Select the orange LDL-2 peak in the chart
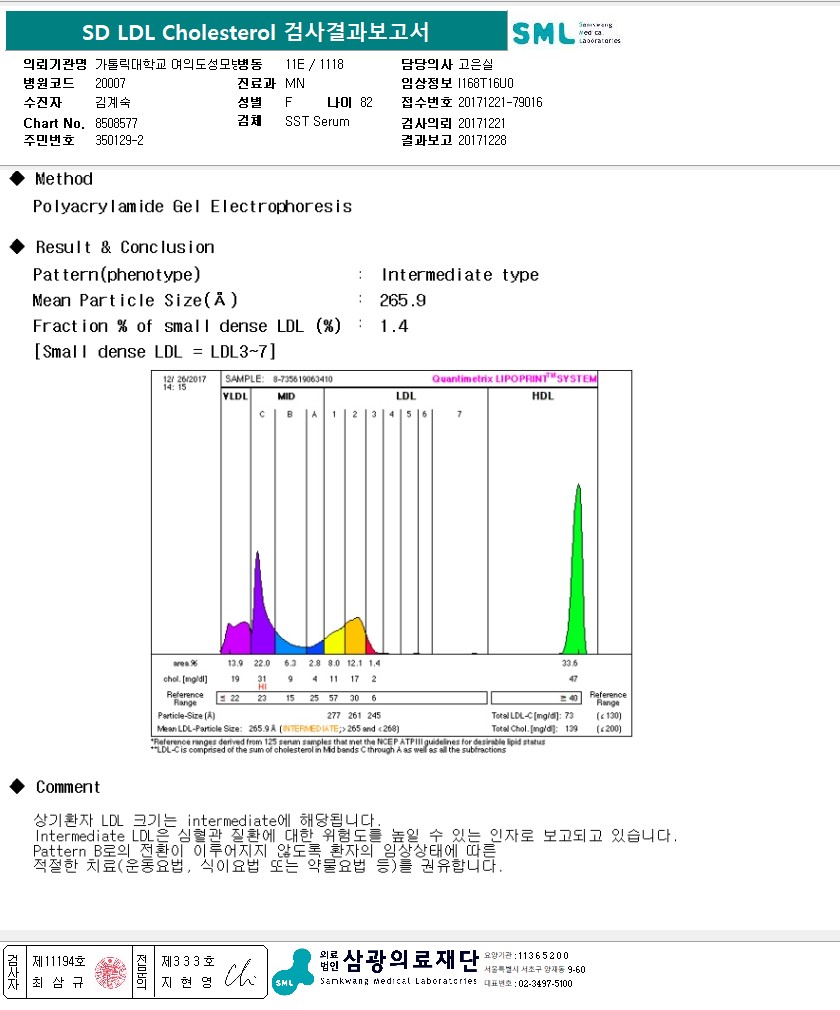This screenshot has height=1010, width=840. click(x=356, y=636)
